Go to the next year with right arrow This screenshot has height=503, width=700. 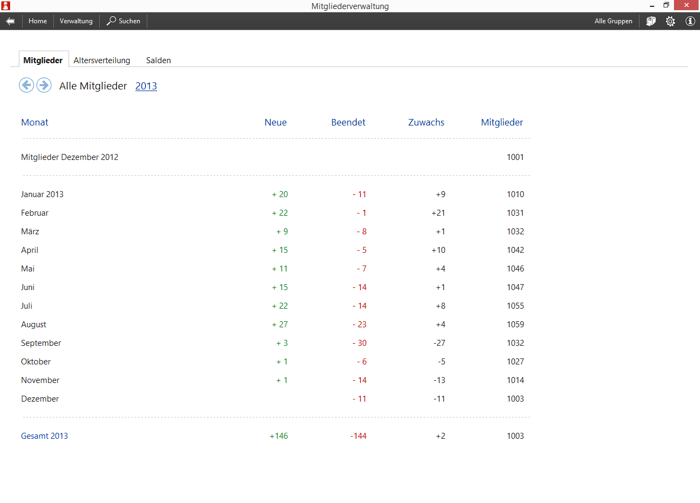click(44, 85)
